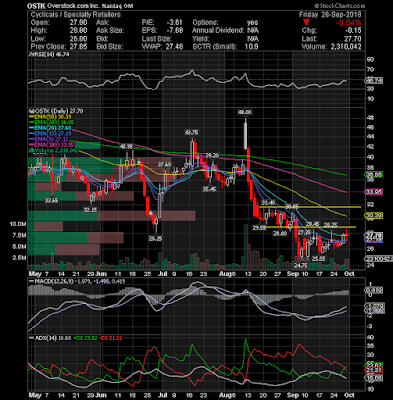Select the EPS value -7.68

(x=175, y=31)
